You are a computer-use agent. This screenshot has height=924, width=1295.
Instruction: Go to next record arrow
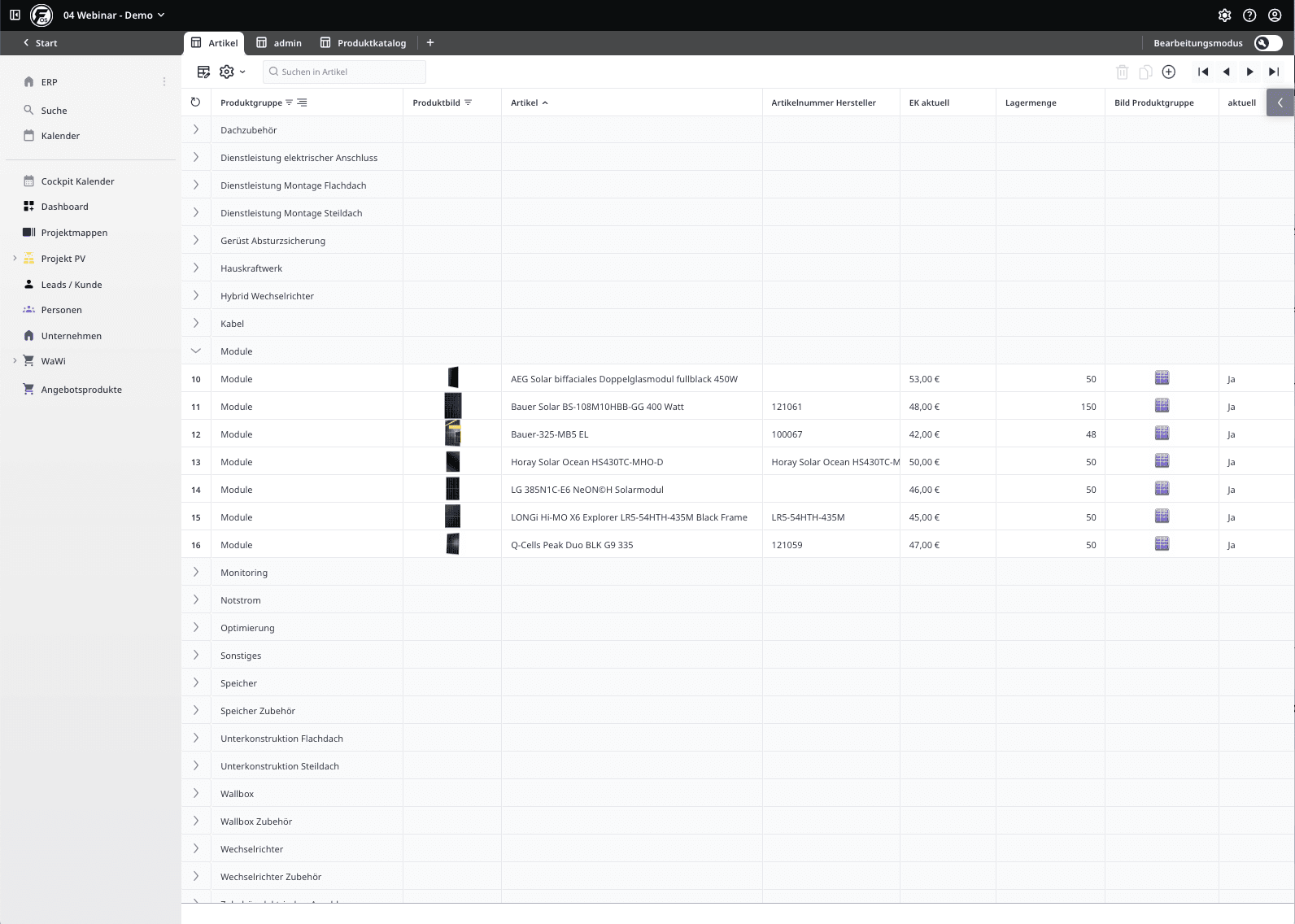pyautogui.click(x=1250, y=72)
